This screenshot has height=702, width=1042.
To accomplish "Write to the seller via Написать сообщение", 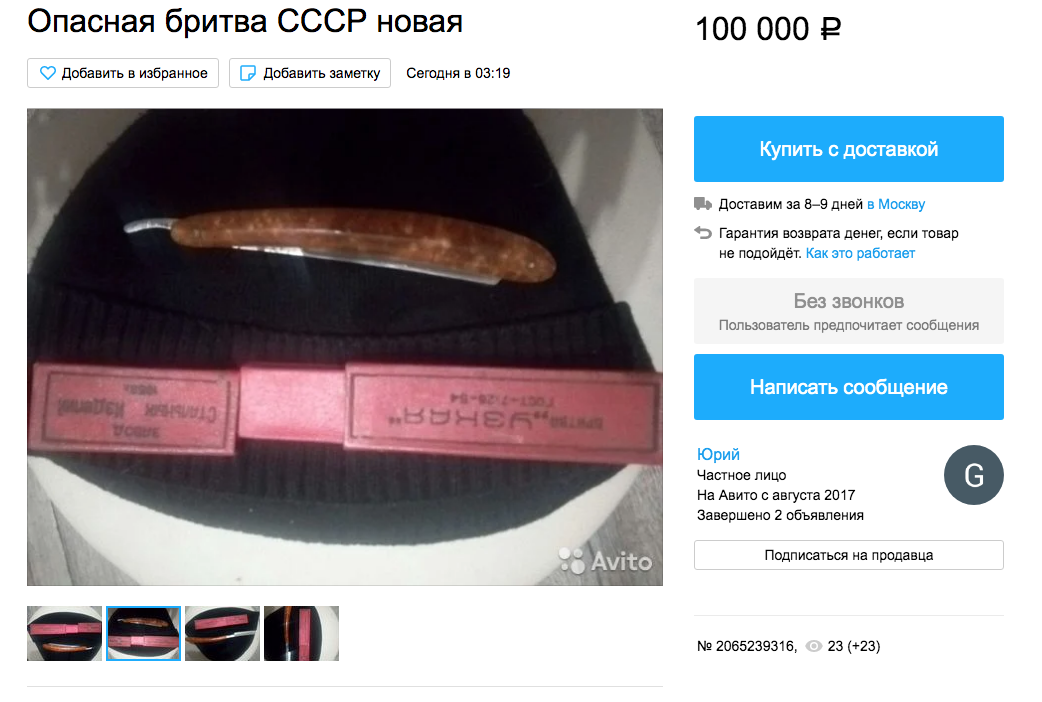I will [849, 387].
